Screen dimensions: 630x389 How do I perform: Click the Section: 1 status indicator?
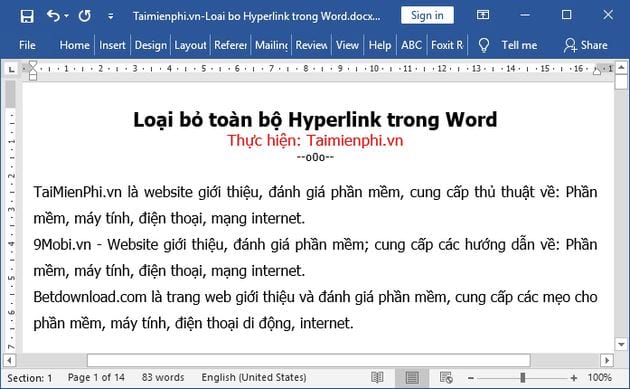coord(30,378)
